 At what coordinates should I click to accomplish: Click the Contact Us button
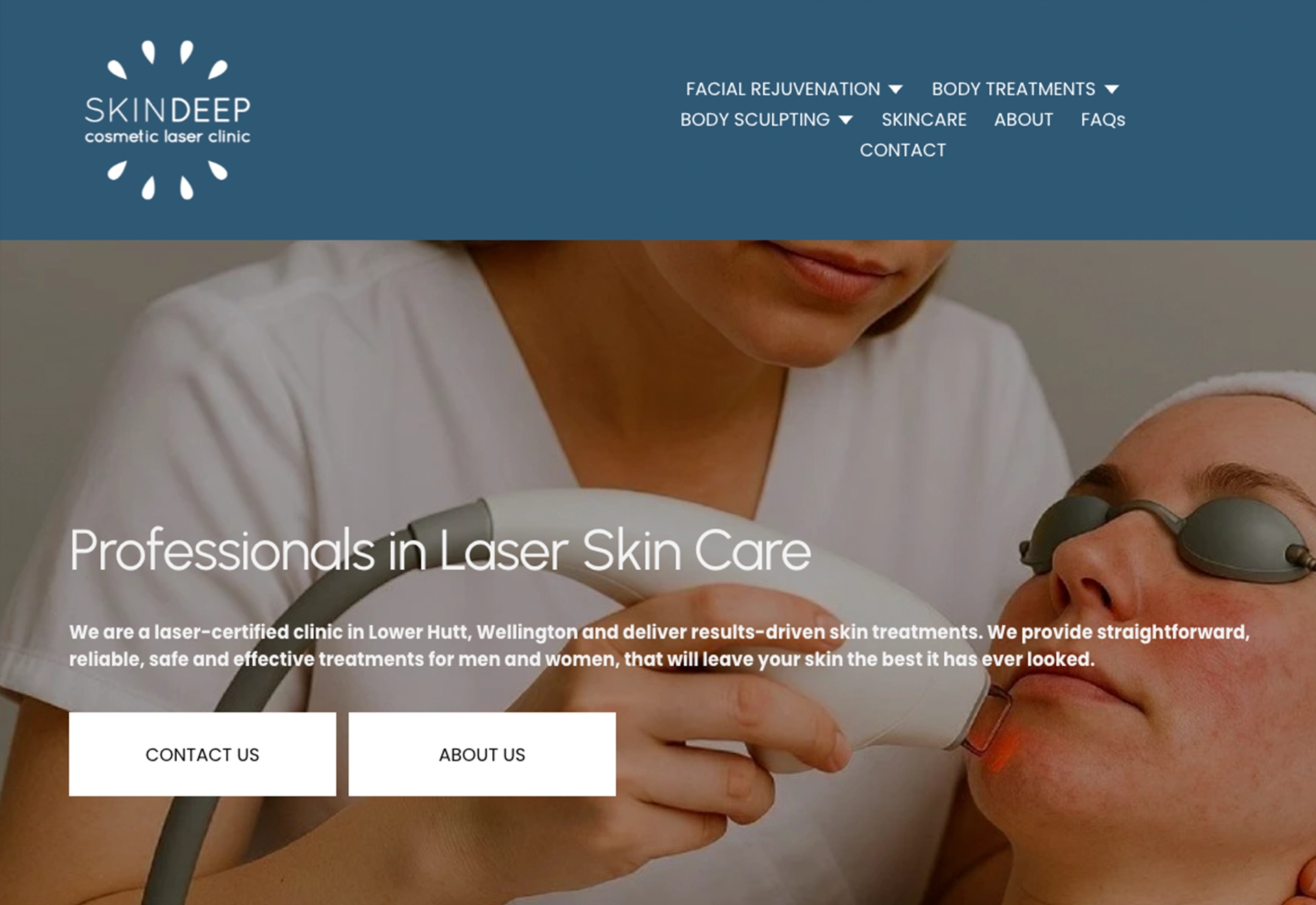coord(202,754)
